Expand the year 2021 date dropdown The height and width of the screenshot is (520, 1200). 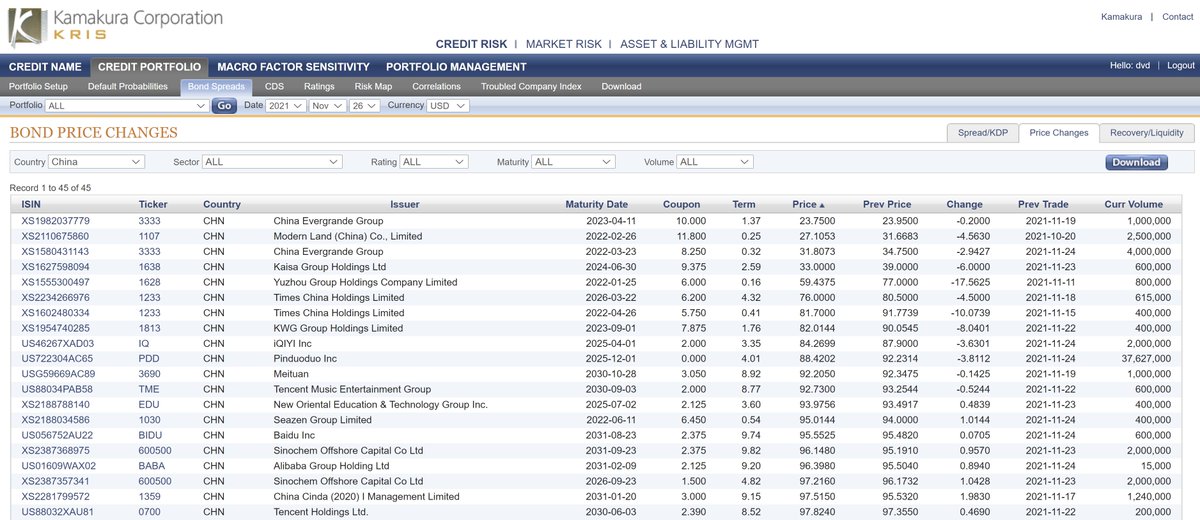pyautogui.click(x=286, y=105)
